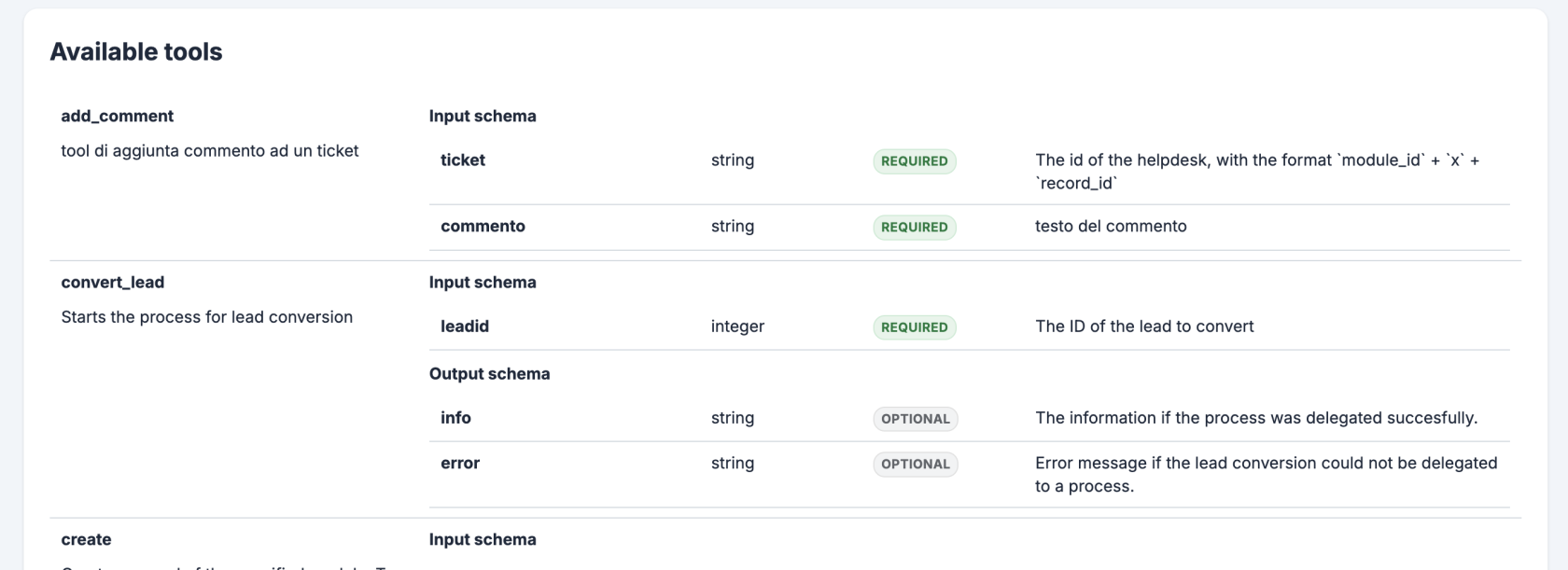Click the integer type of leadid

coord(737,326)
